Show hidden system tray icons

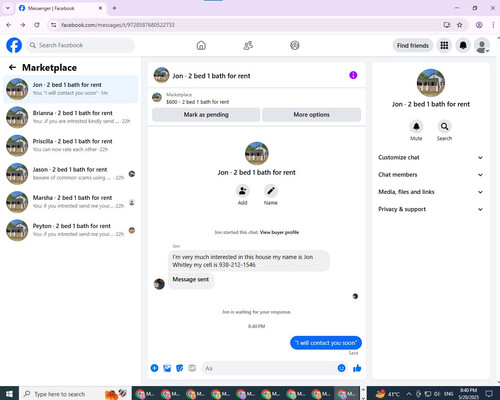pyautogui.click(x=409, y=394)
